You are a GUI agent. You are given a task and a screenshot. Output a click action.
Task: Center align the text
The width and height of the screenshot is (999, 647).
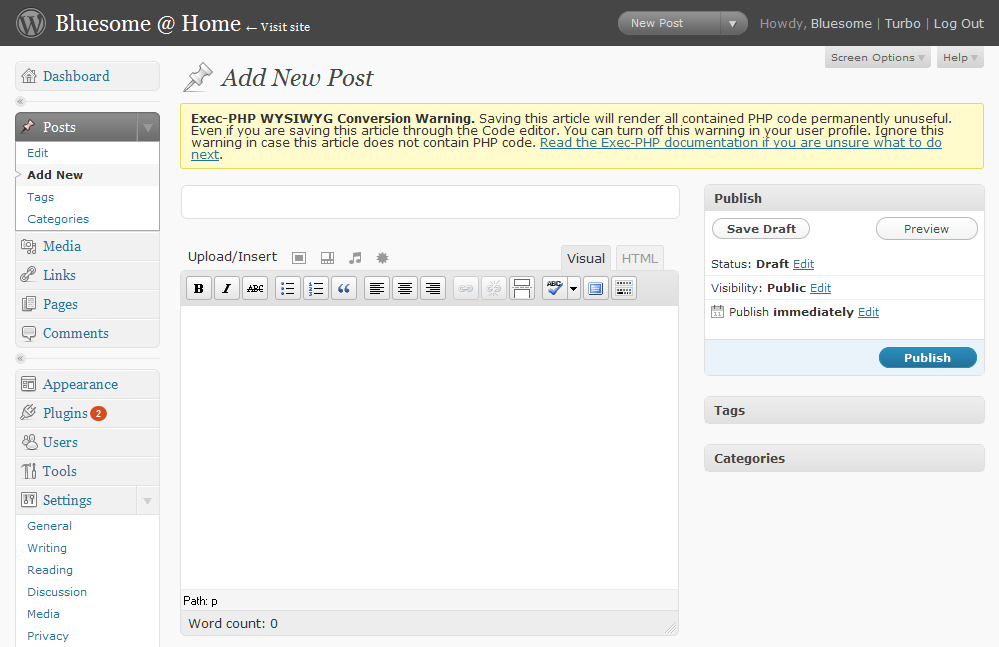click(x=405, y=289)
